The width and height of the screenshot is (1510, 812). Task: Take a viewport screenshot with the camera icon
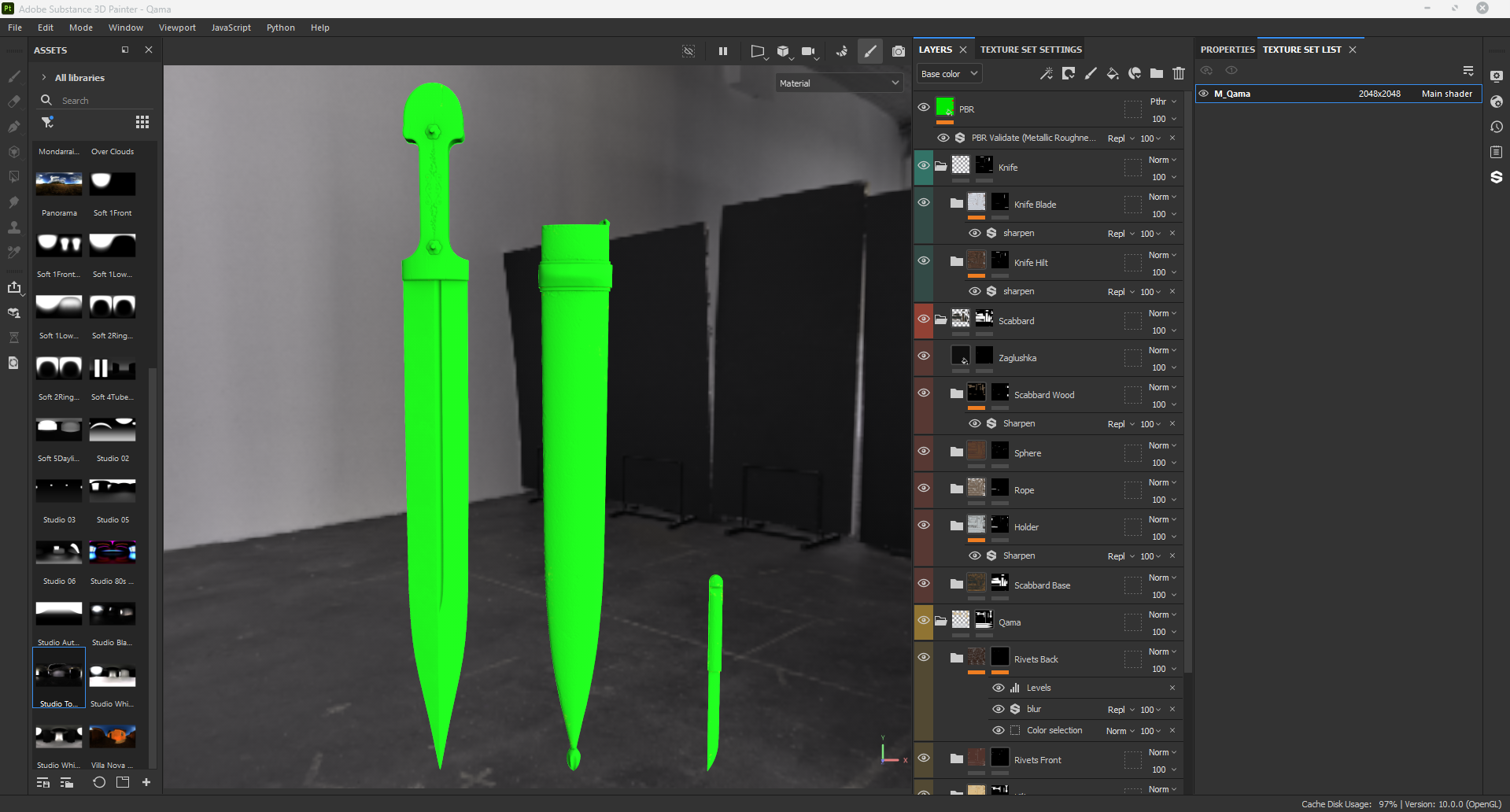point(898,51)
